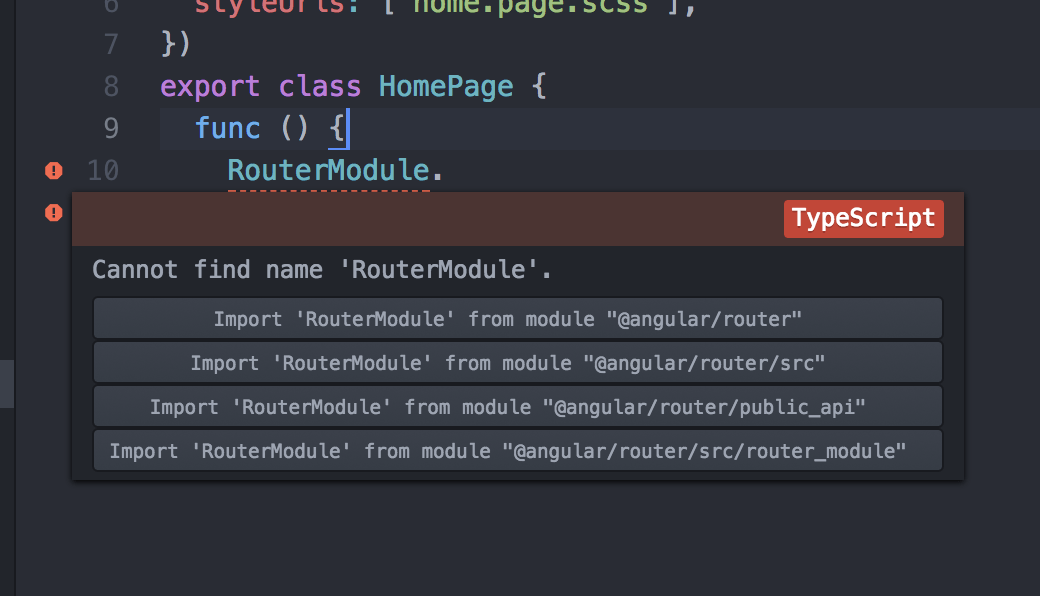Screen dimensions: 1040x596
Task: Click the gray handle on the left edge
Action: point(7,385)
